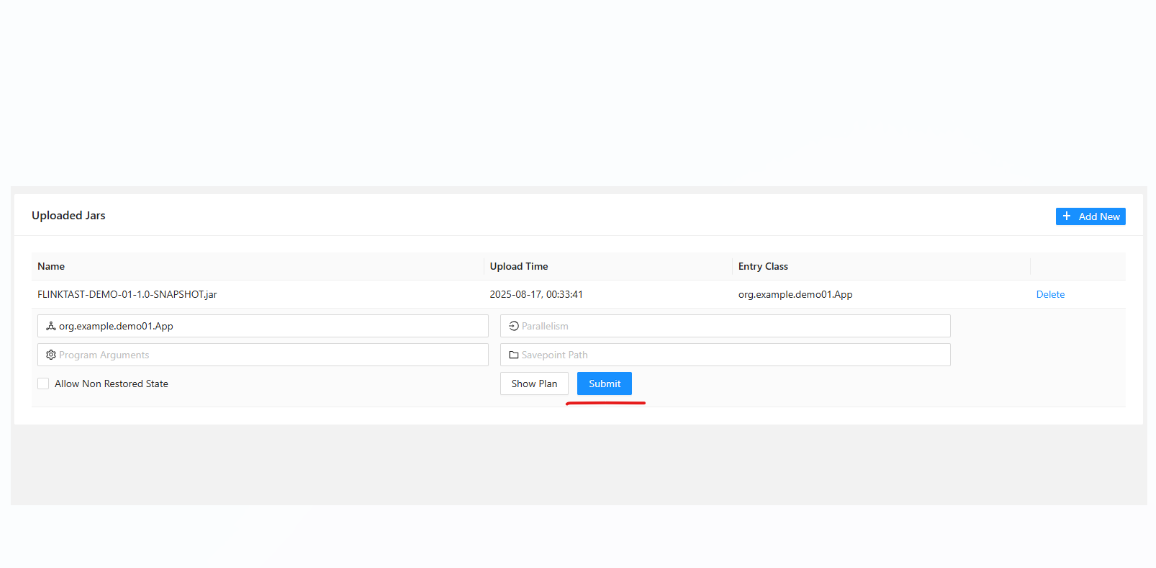Click the Parallelism field icon
Image resolution: width=1156 pixels, height=568 pixels.
514,326
